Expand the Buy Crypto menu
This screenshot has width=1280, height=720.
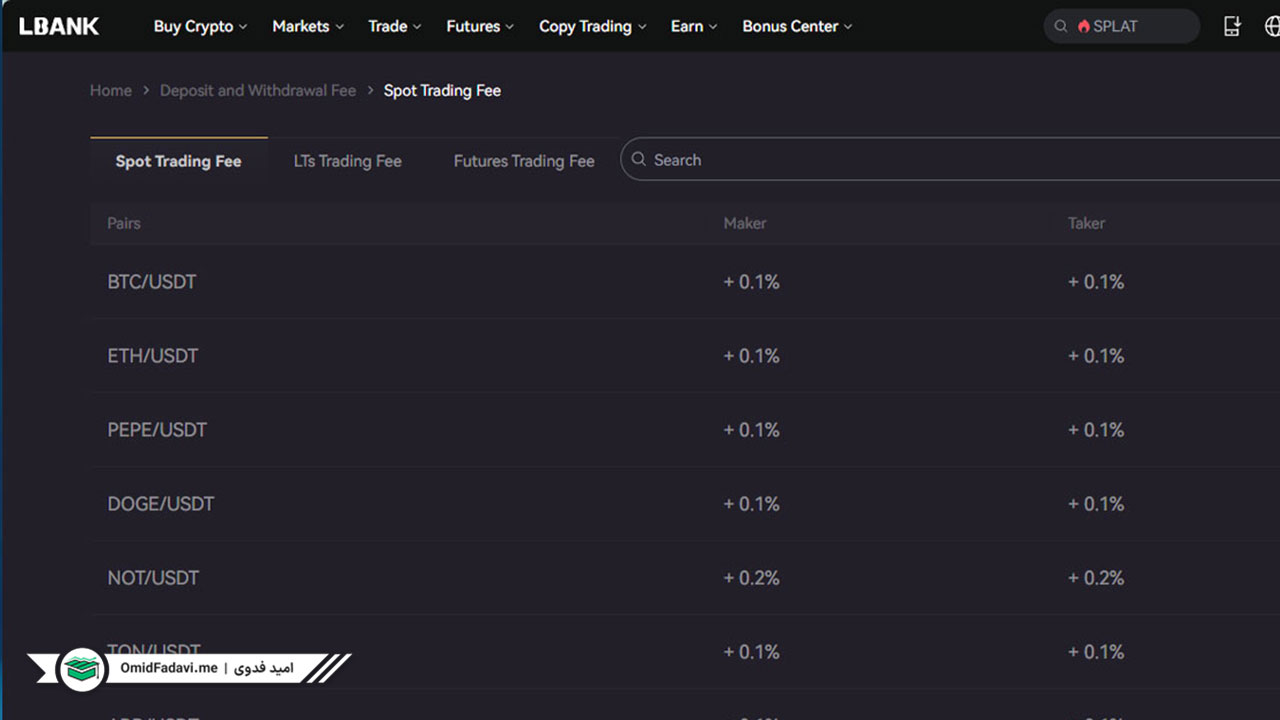(x=200, y=27)
